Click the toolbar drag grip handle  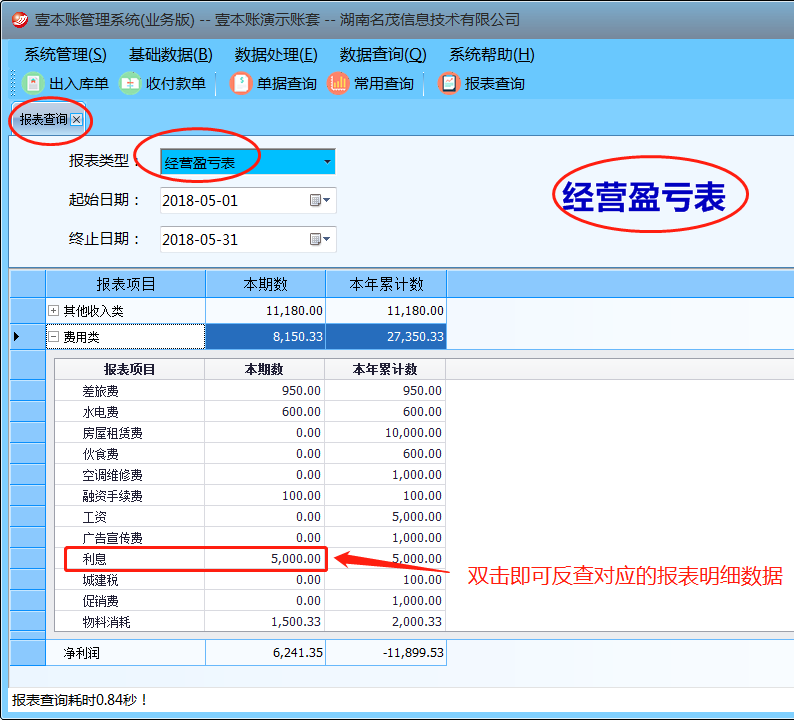click(13, 84)
